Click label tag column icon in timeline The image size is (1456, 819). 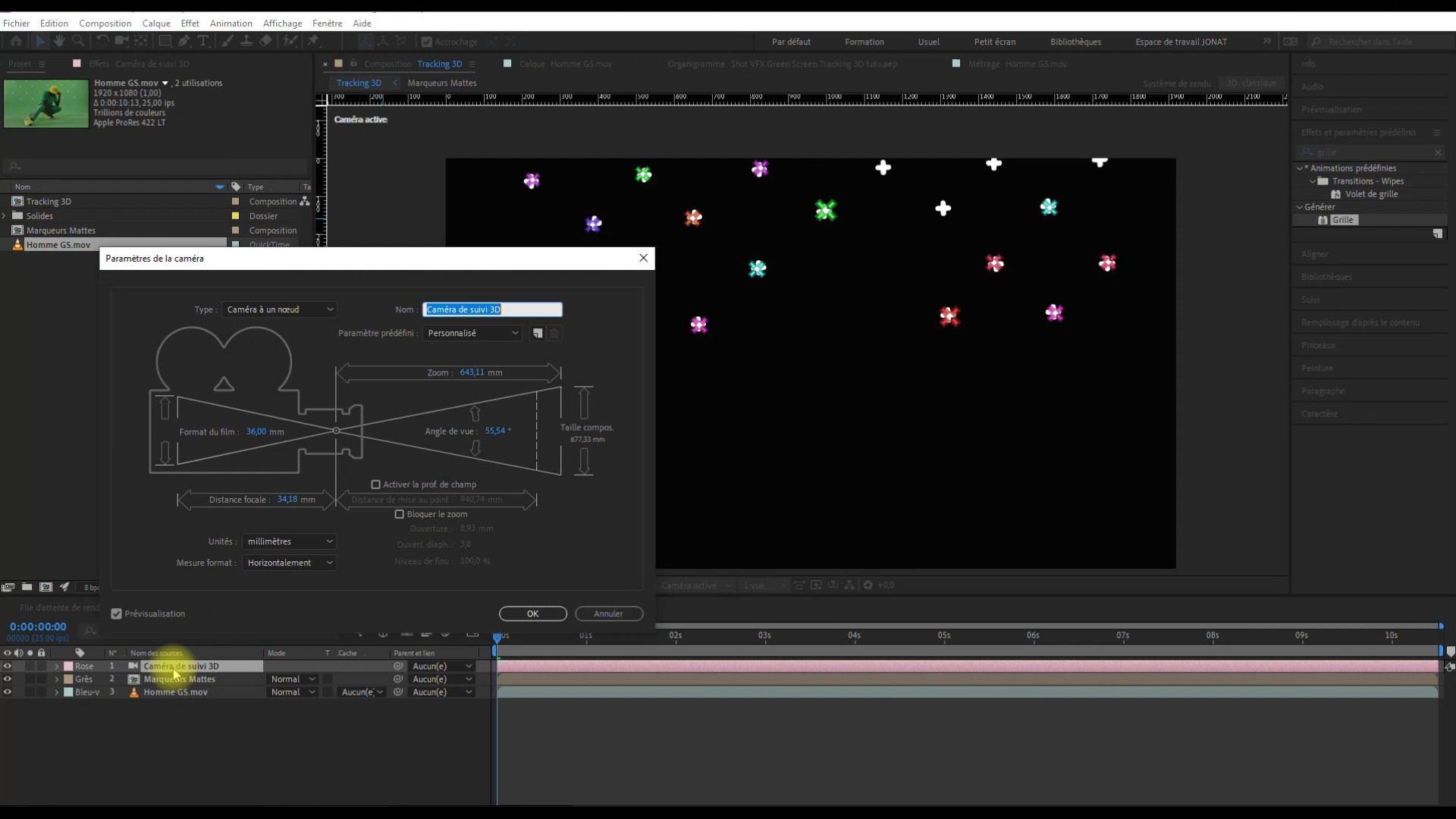(x=80, y=653)
